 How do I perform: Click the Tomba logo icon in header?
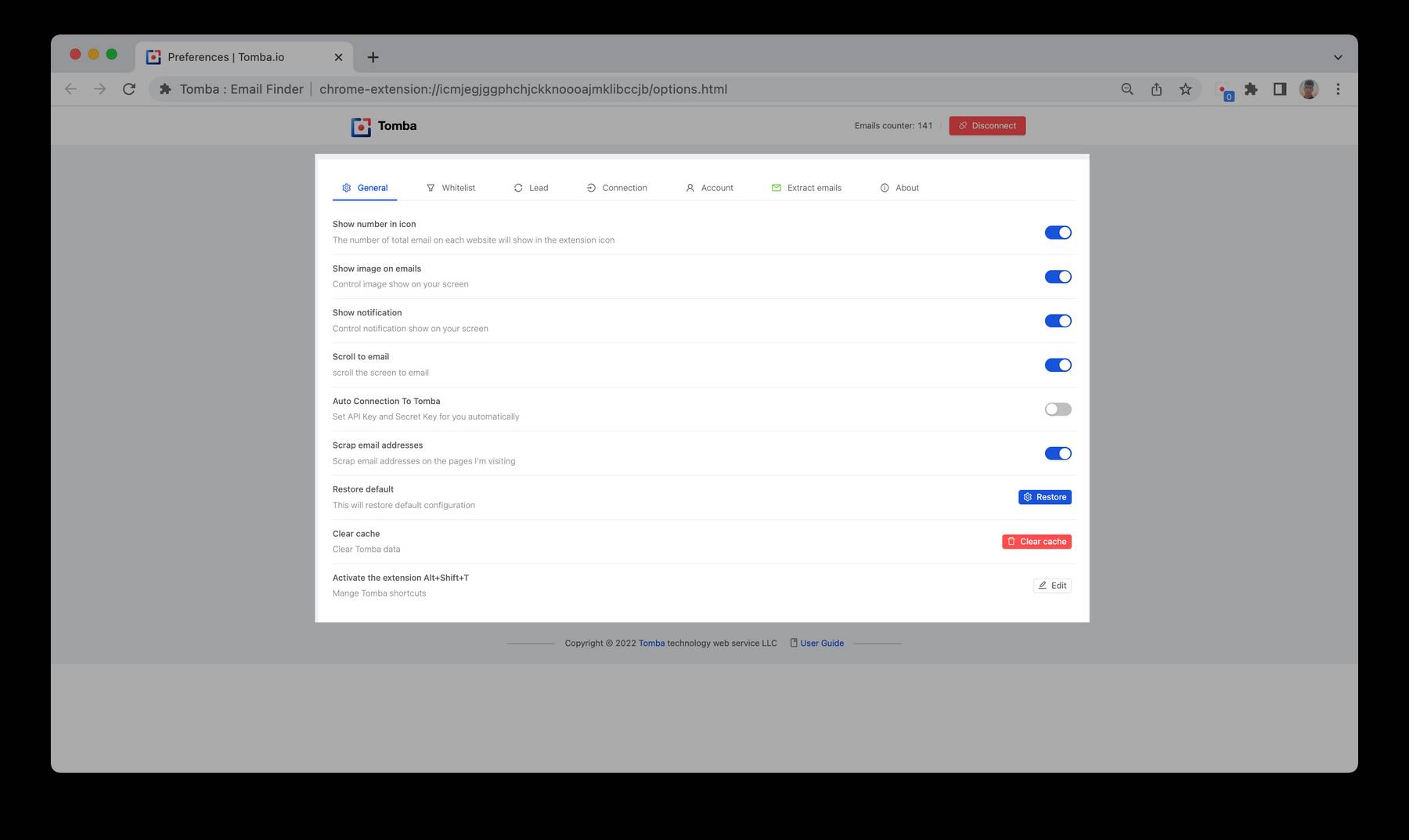361,127
